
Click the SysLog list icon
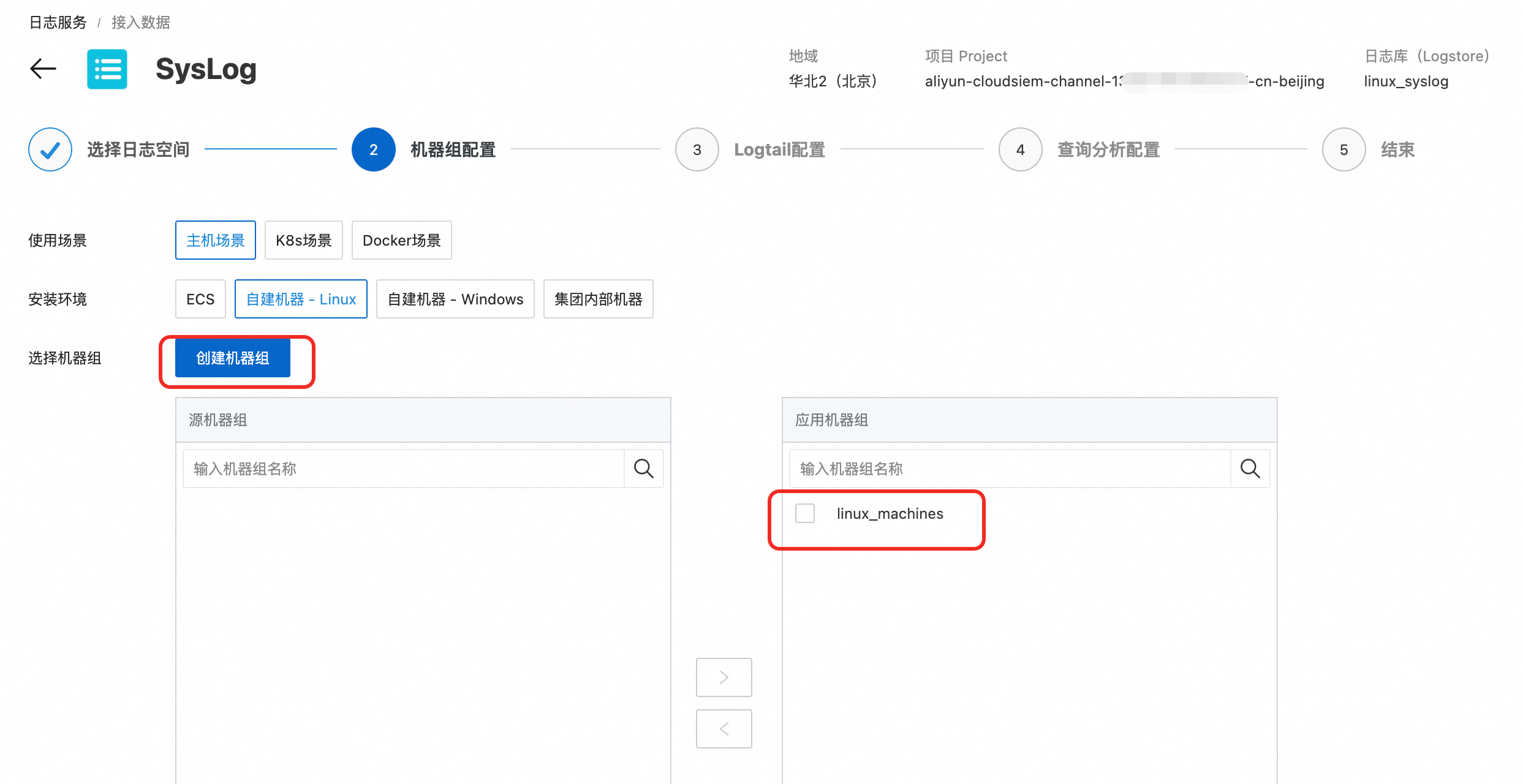click(x=107, y=69)
